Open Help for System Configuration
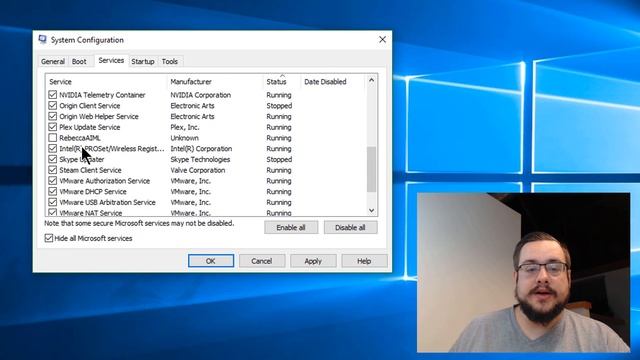Screen dimensions: 640x360 click(x=364, y=261)
